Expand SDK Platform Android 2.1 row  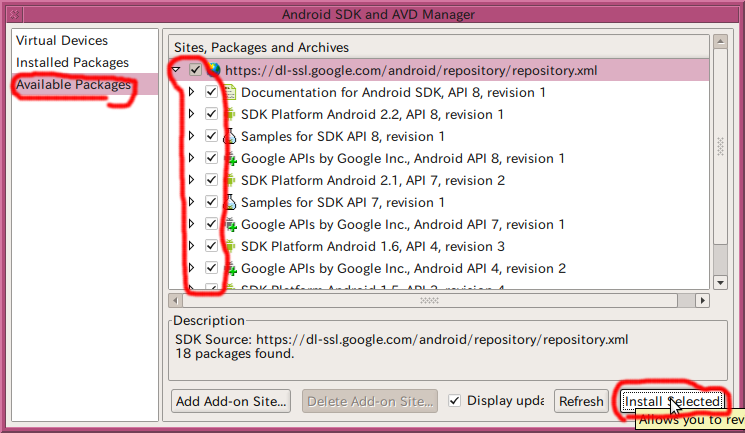point(191,180)
